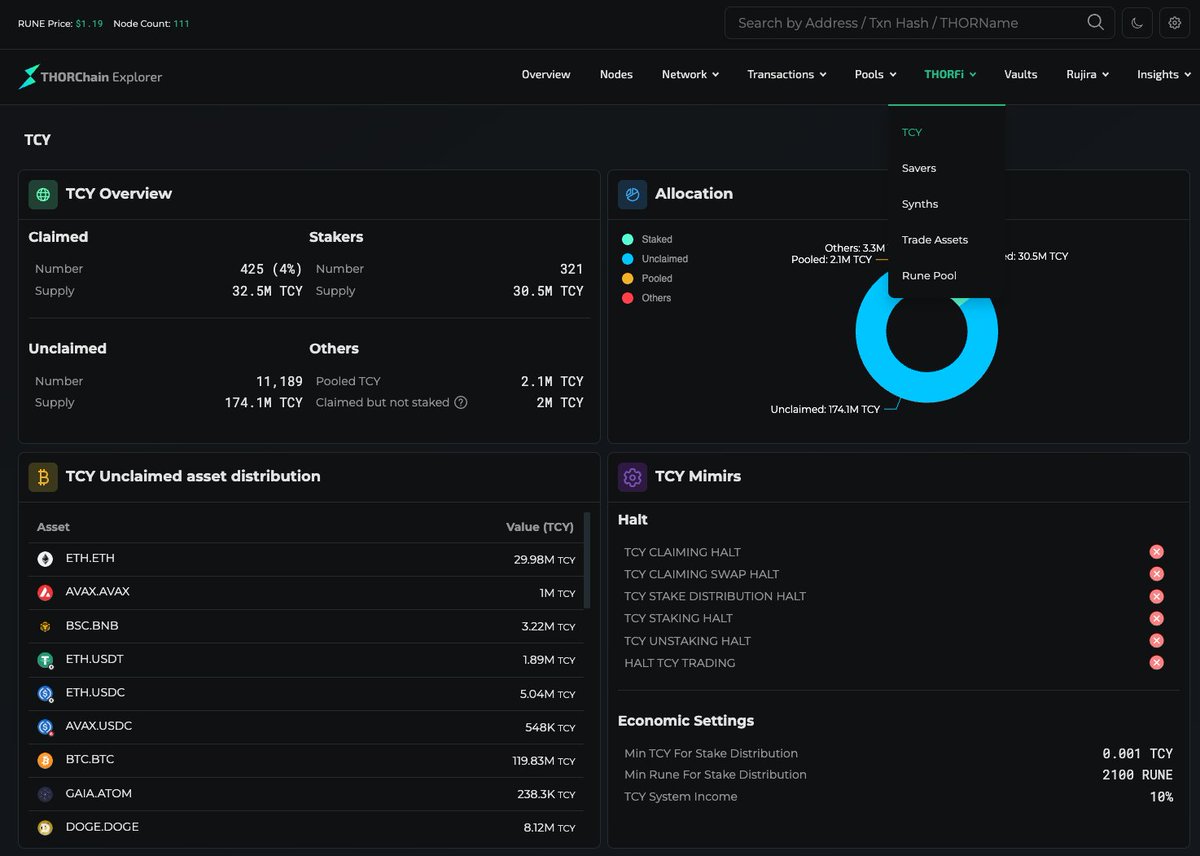Click the Node Count value 111
Image resolution: width=1200 pixels, height=856 pixels.
tap(181, 24)
